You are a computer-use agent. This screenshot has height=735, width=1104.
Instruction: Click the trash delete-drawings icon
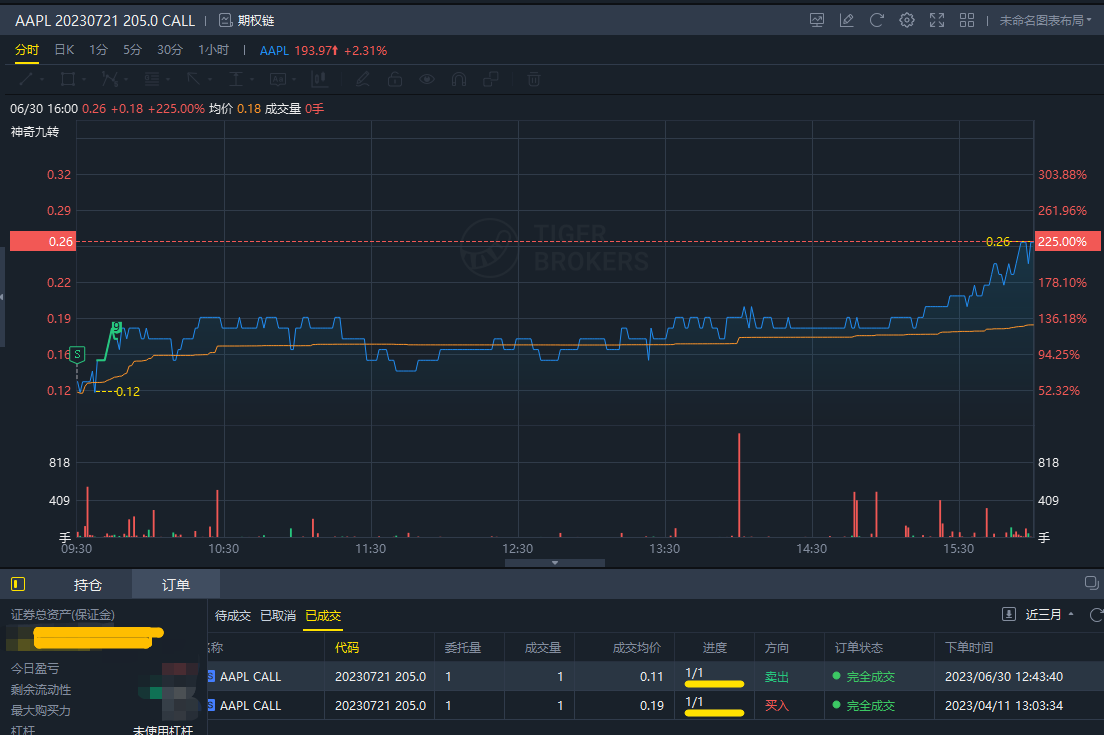pyautogui.click(x=535, y=79)
